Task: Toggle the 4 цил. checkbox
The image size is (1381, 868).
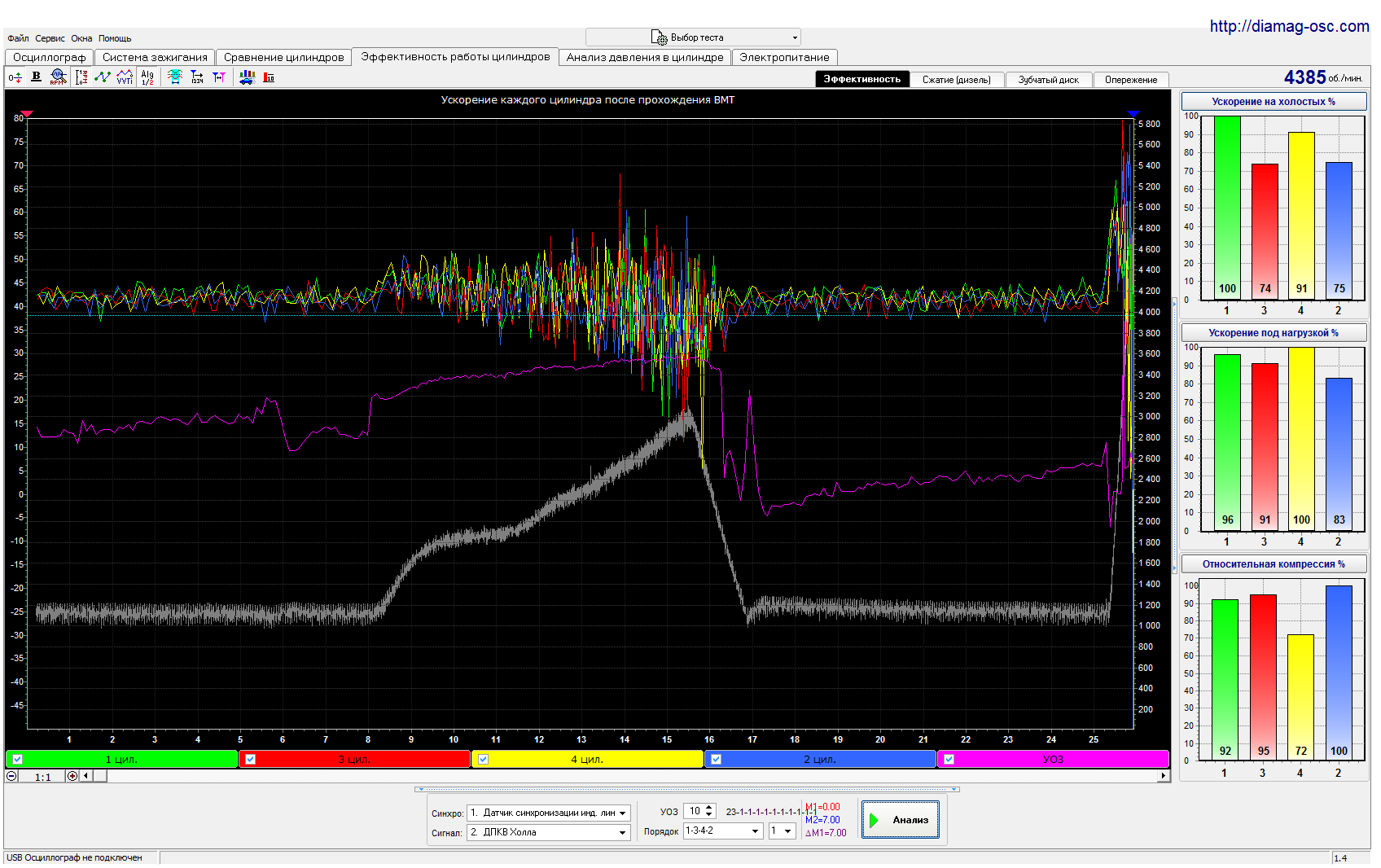Action: [483, 759]
